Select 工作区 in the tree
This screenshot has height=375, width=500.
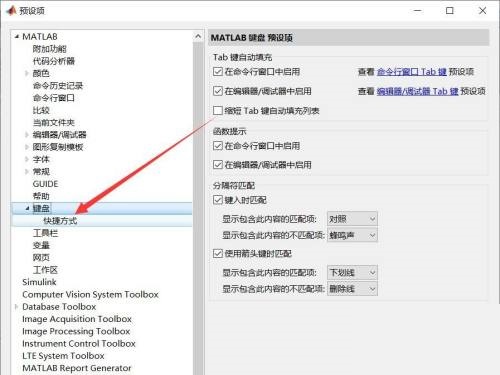(x=45, y=270)
